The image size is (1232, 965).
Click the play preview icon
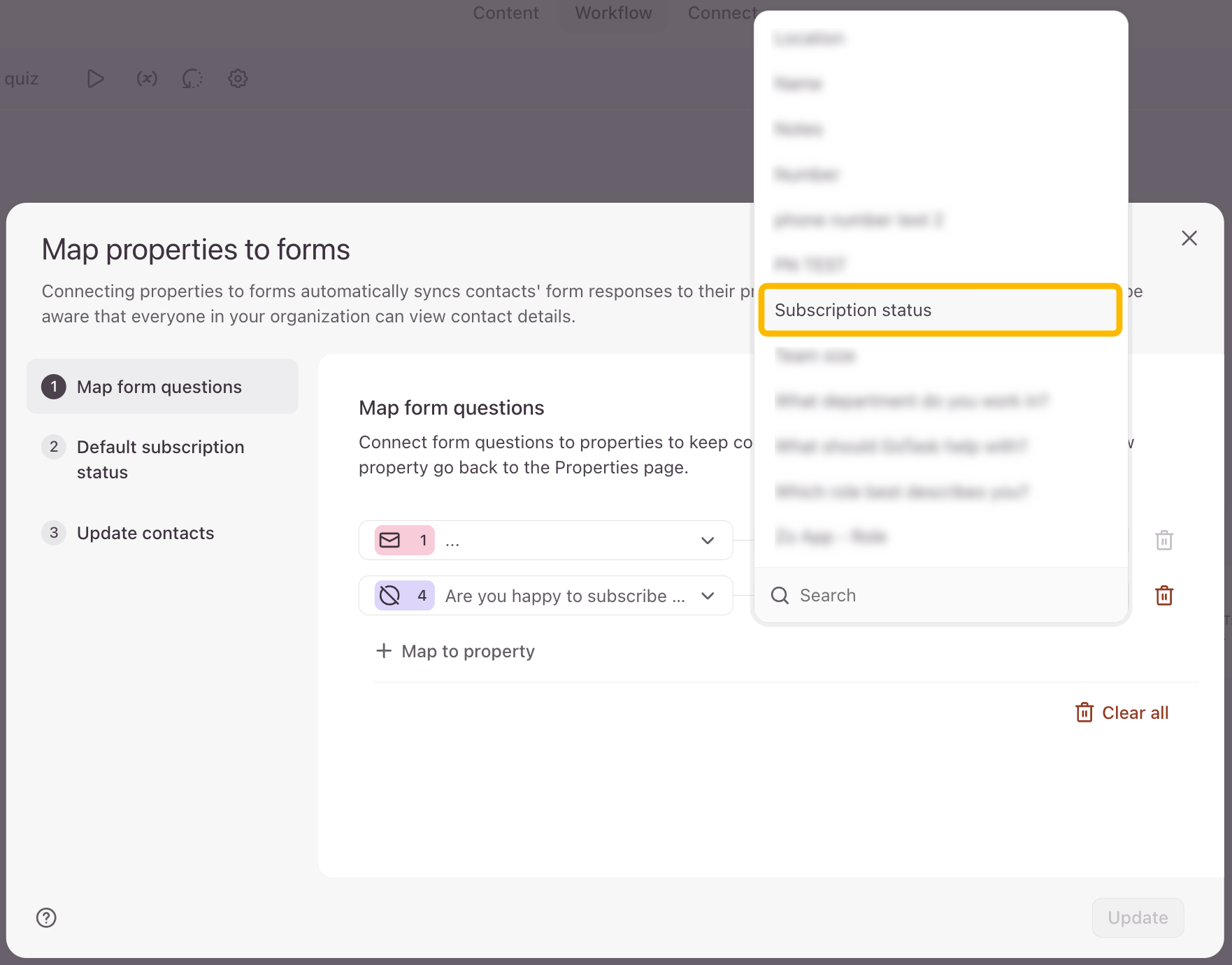click(x=95, y=79)
